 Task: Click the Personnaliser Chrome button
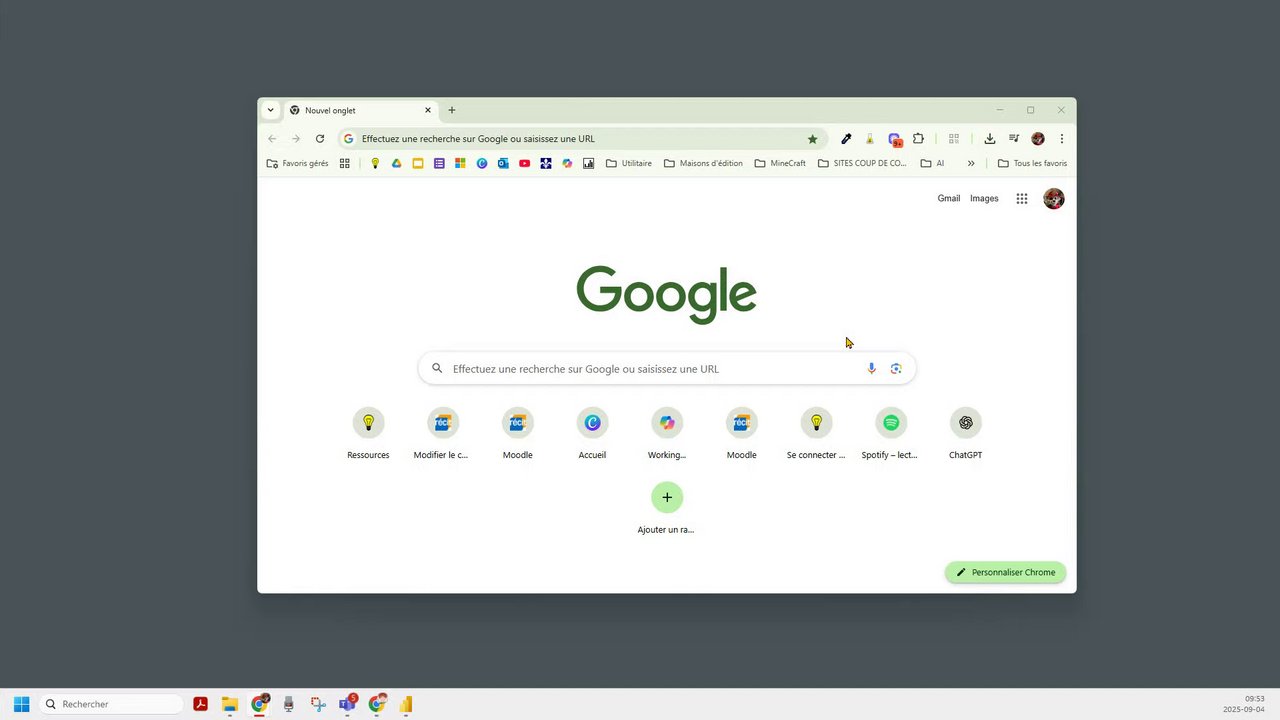(x=1005, y=572)
